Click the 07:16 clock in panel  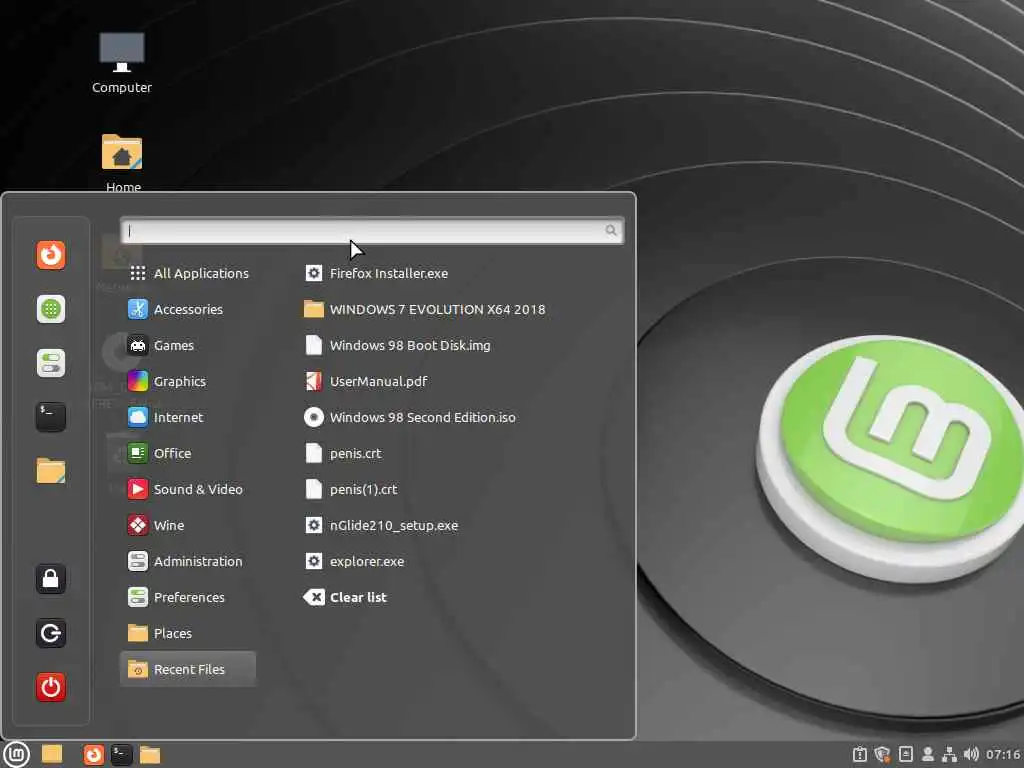coord(1003,754)
